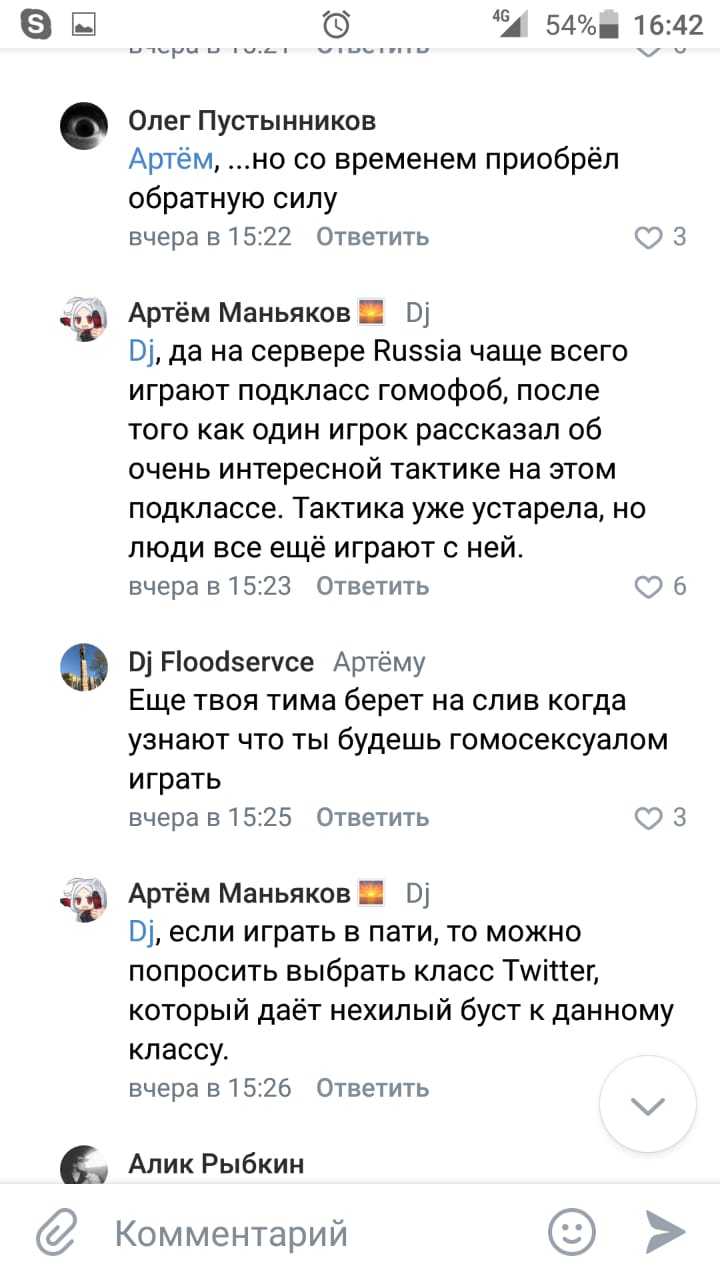Screen dimensions: 720x1280
Task: Tap the Комментарий input field
Action: click(x=300, y=1233)
